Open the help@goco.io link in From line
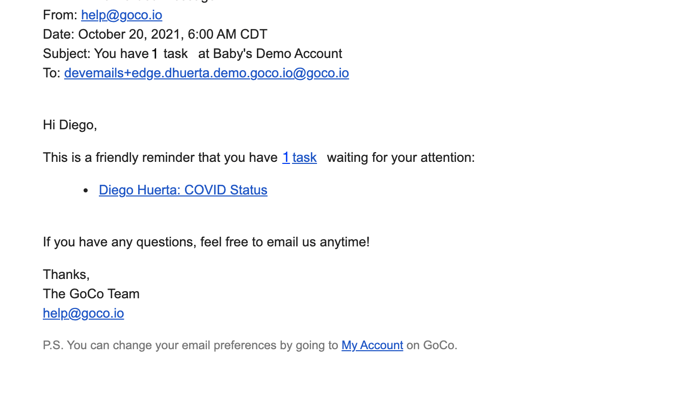 tap(122, 15)
